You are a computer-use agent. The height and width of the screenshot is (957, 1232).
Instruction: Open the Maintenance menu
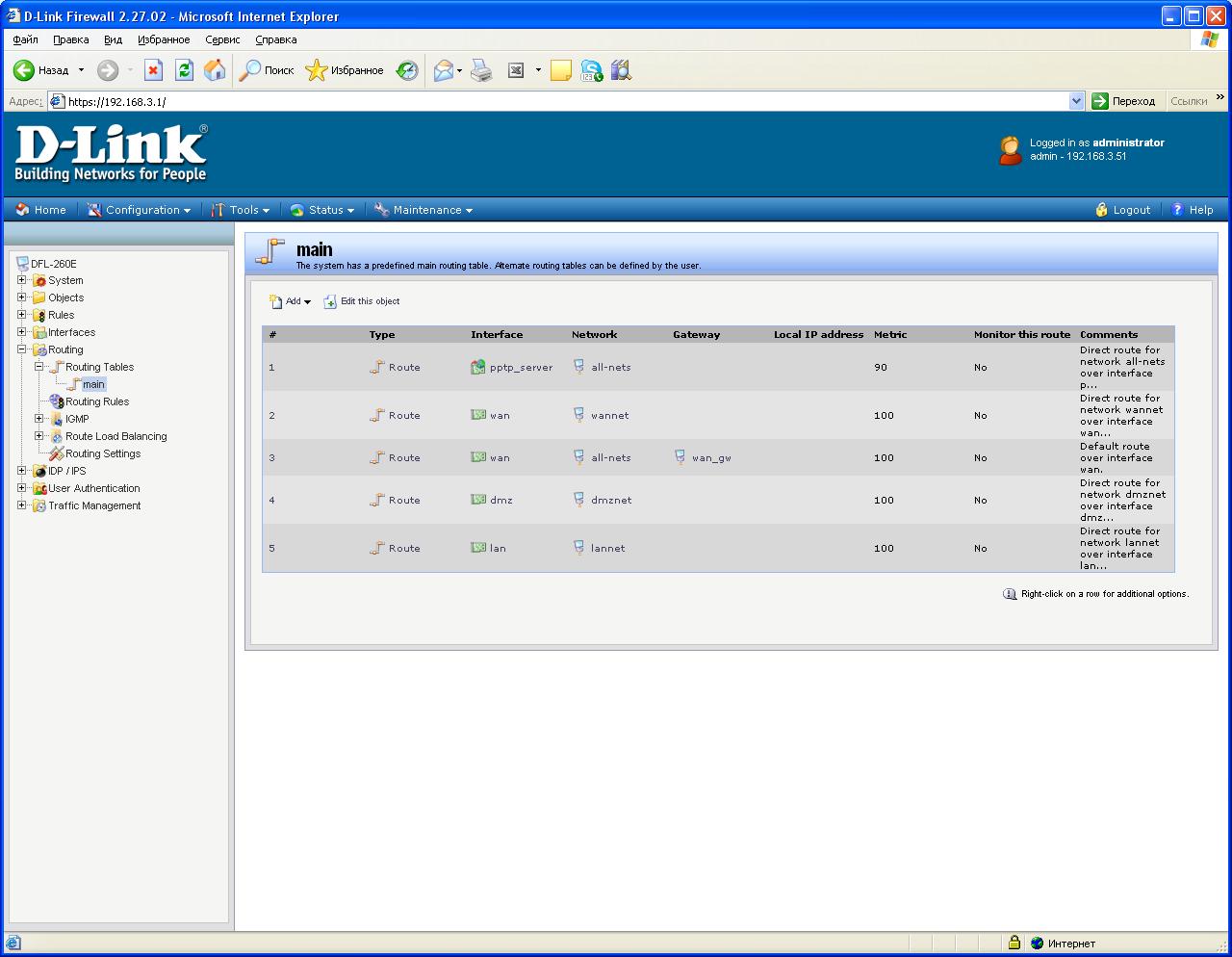click(423, 210)
